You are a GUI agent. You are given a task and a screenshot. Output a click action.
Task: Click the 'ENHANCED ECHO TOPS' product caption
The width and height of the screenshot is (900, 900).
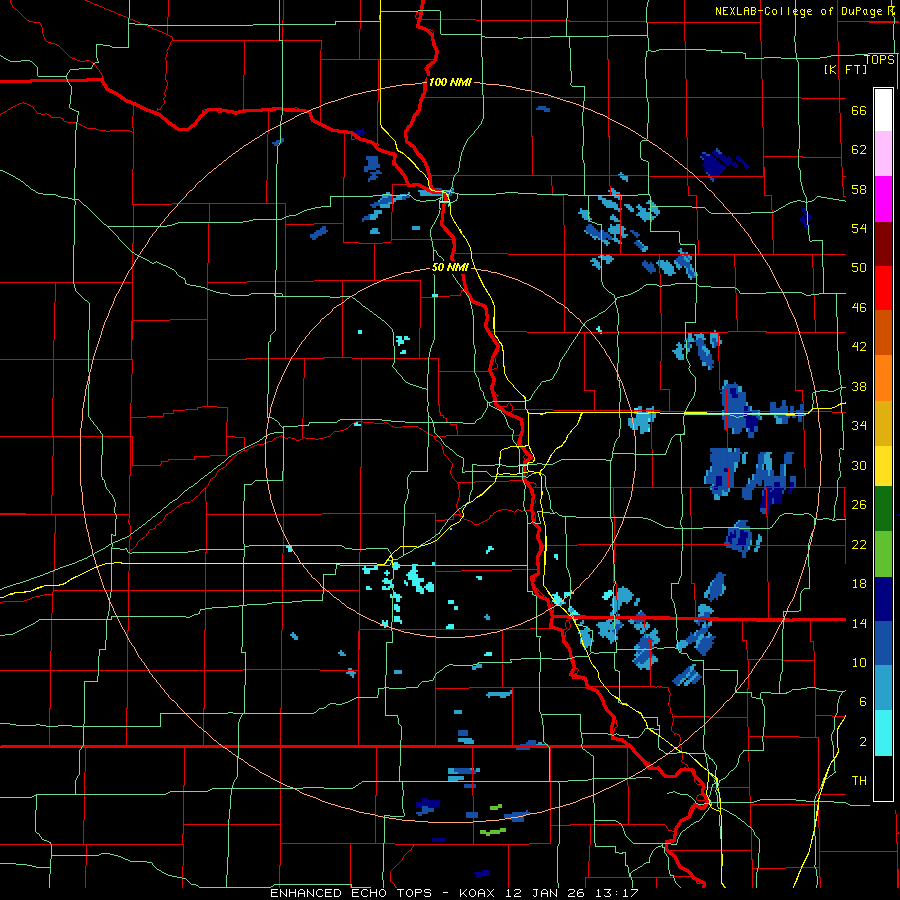click(x=351, y=893)
